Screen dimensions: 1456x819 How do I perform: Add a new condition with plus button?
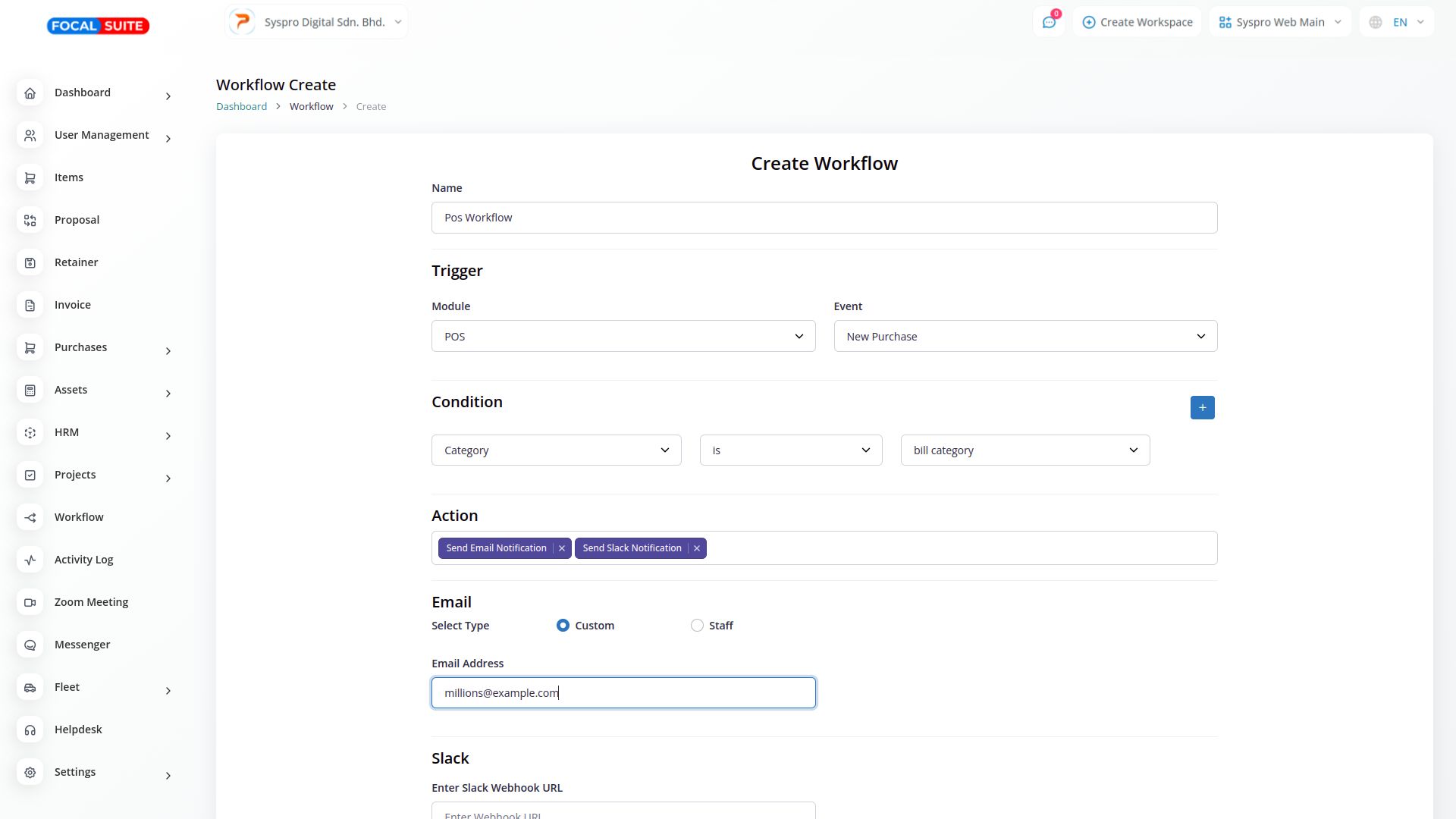(x=1202, y=408)
